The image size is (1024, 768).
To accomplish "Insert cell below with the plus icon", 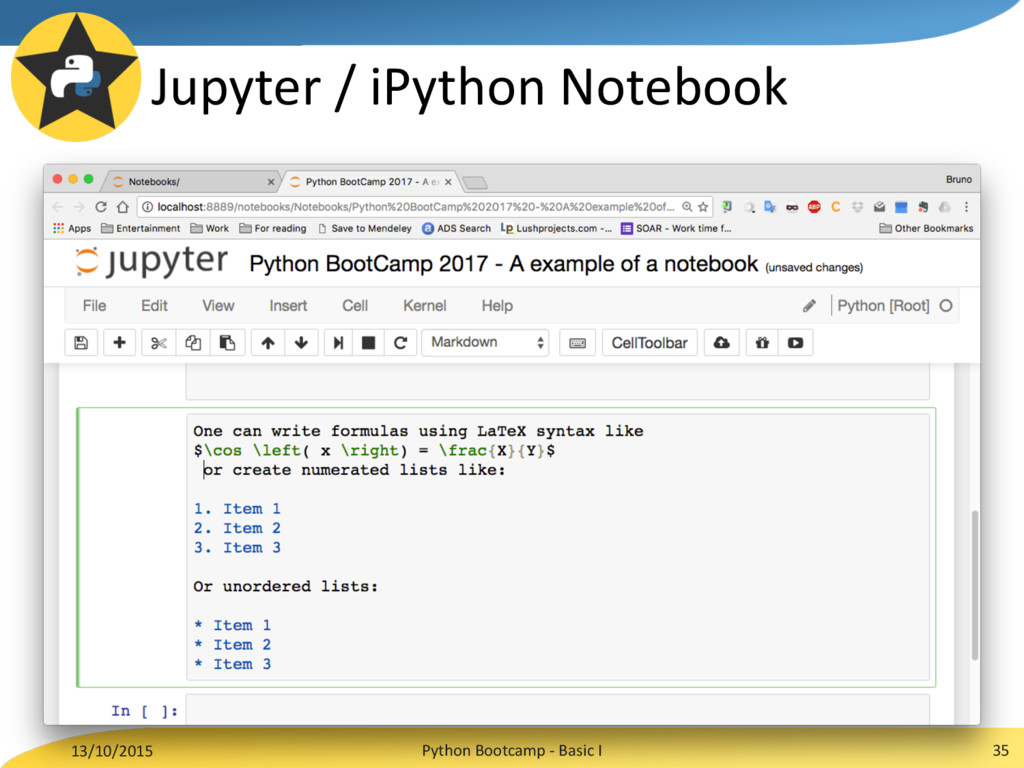I will [120, 343].
